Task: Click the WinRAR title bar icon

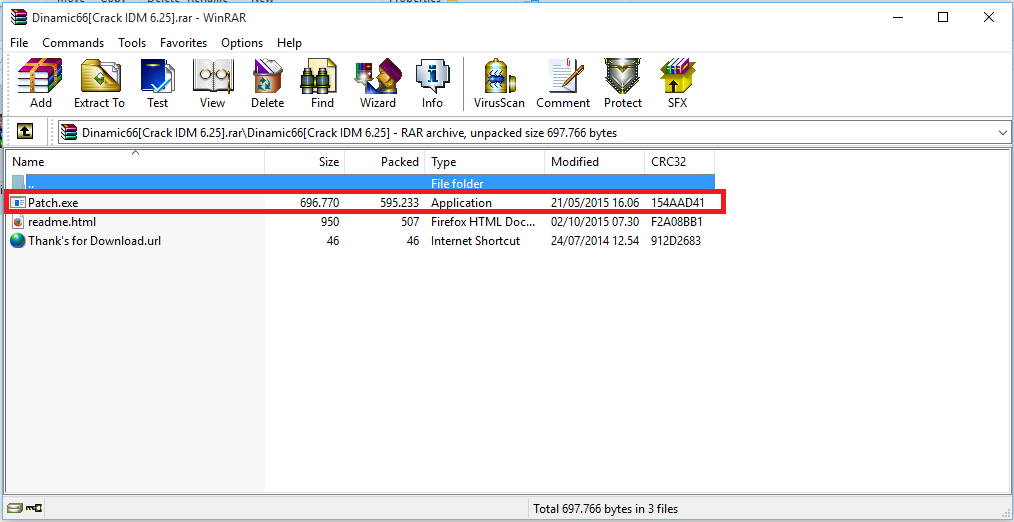Action: point(19,17)
